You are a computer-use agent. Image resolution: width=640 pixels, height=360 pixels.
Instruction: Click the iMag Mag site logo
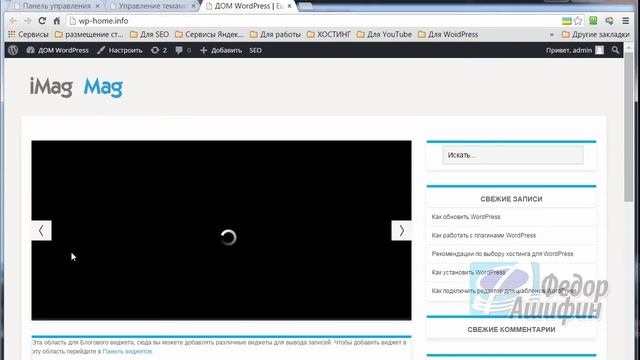[x=76, y=87]
